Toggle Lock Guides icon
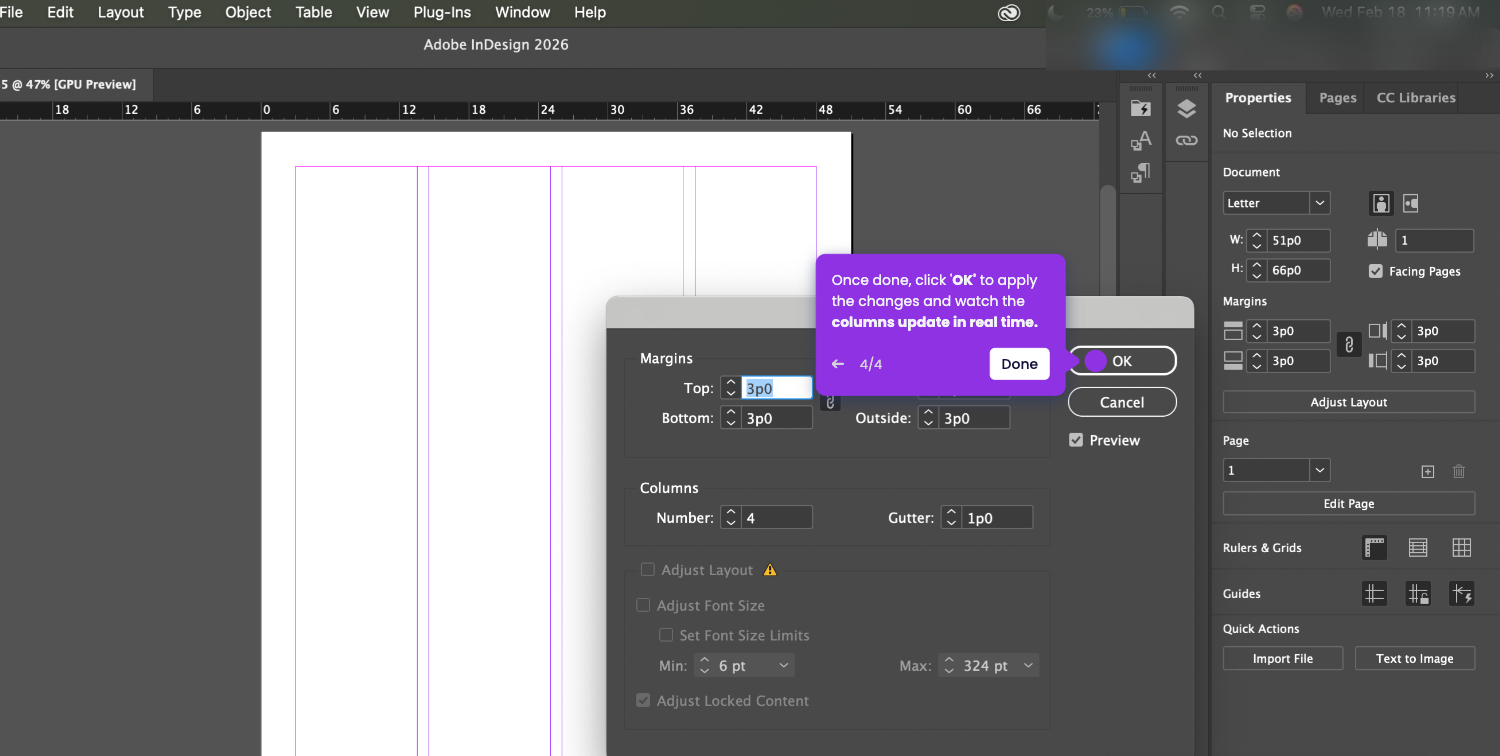Viewport: 1500px width, 756px height. pyautogui.click(x=1418, y=594)
